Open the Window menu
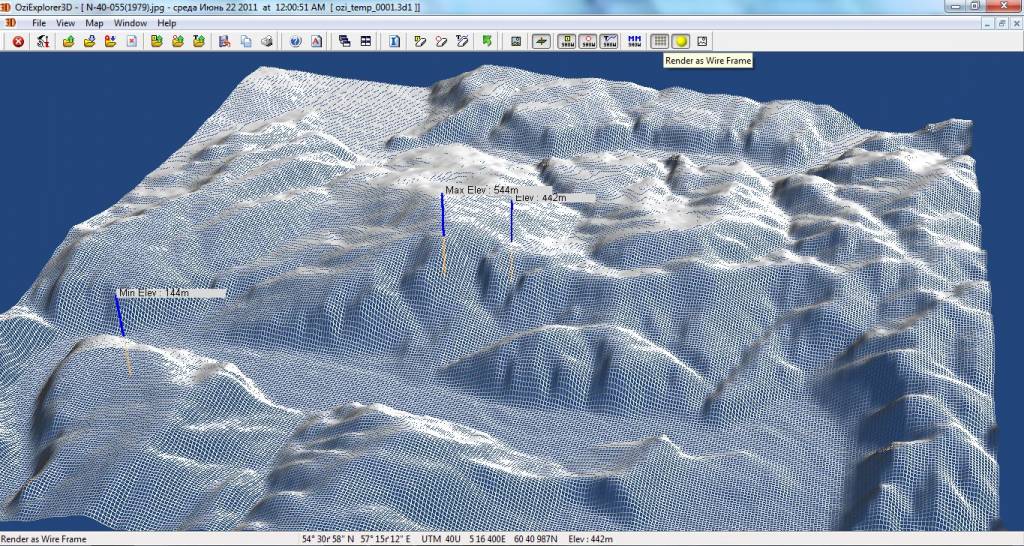Viewport: 1024px width, 546px height. tap(130, 22)
